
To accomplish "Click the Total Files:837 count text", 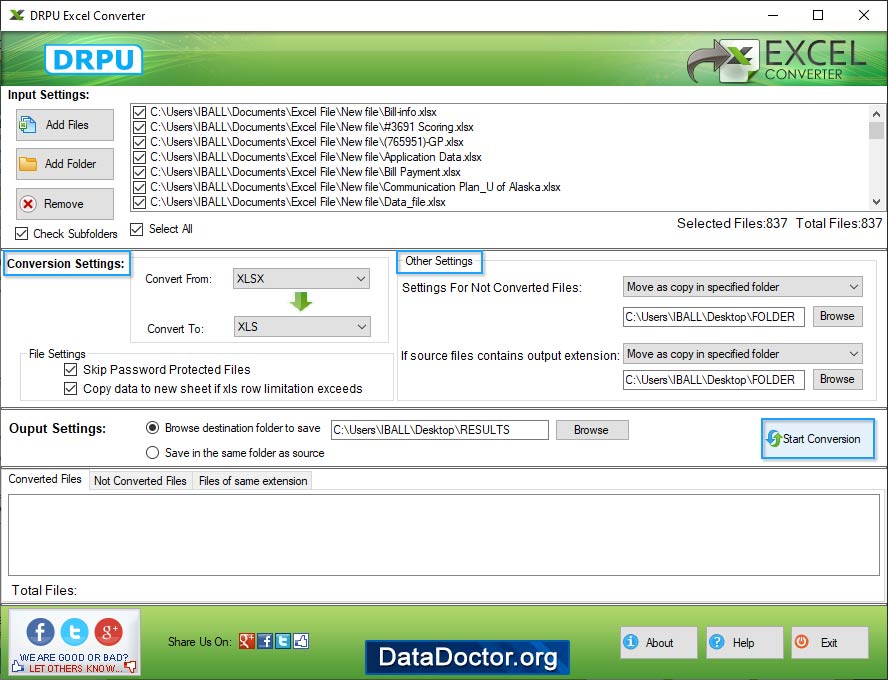I will click(839, 224).
